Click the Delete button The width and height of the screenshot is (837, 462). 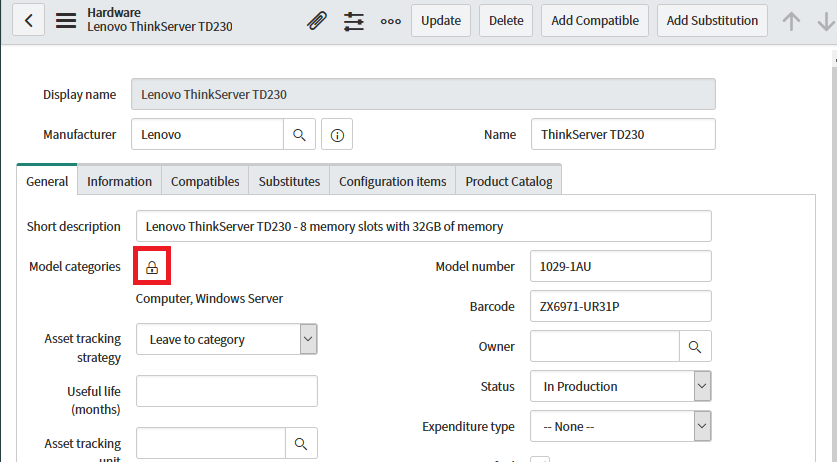(x=506, y=21)
